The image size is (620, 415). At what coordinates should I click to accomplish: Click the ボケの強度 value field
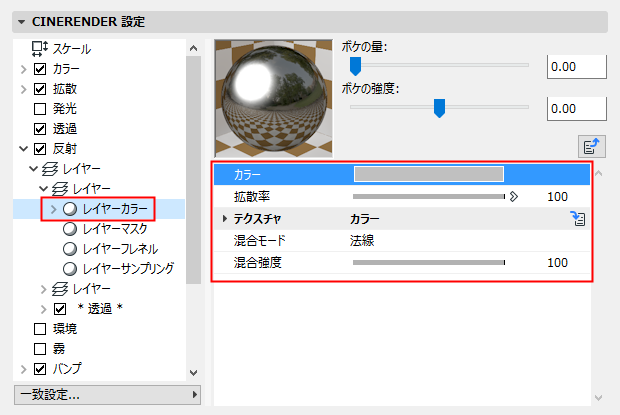[x=577, y=109]
